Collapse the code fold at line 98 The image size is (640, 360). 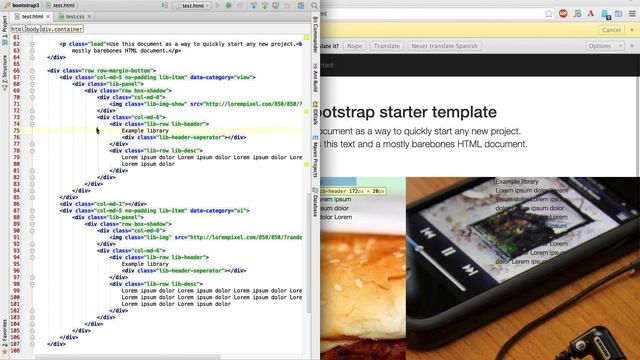click(x=32, y=284)
